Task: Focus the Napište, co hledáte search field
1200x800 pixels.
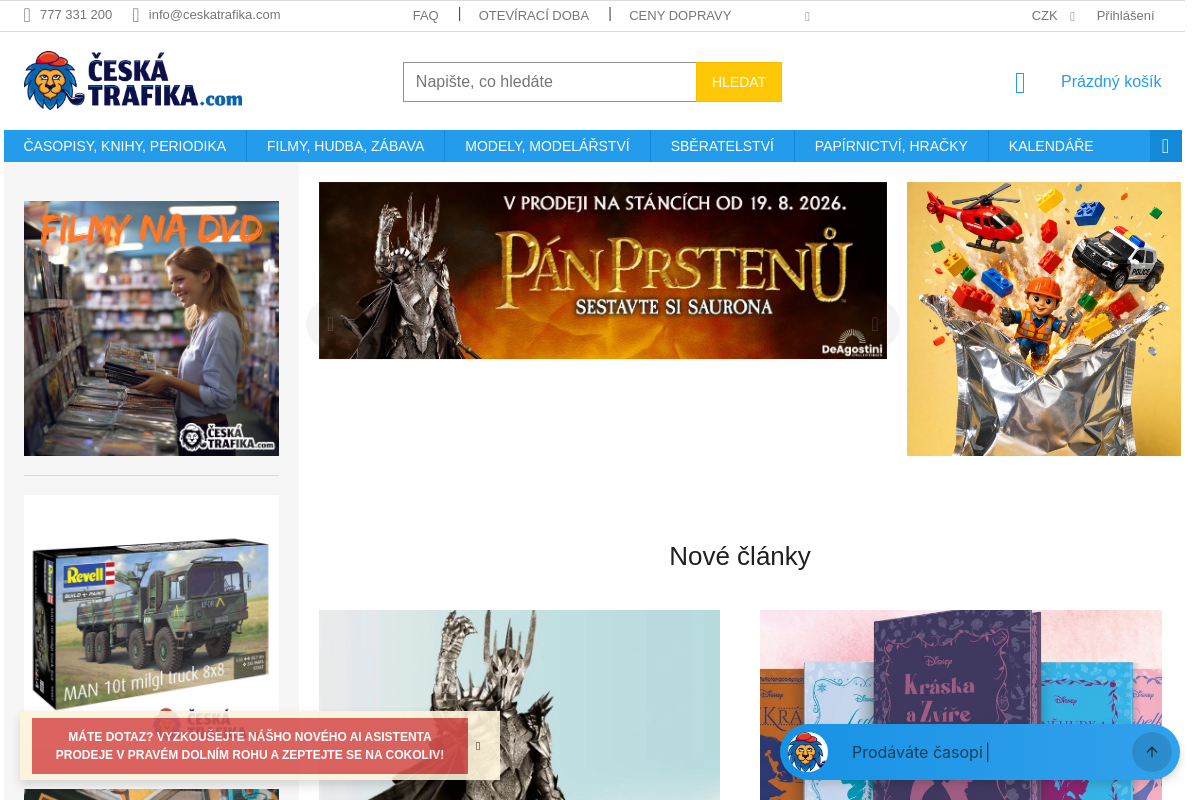Action: coord(550,82)
